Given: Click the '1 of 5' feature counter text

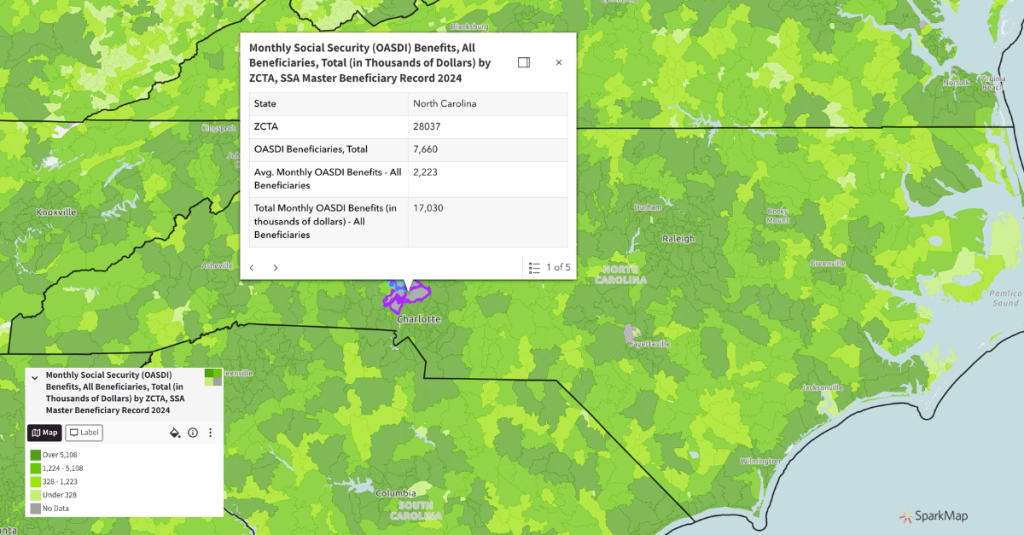Looking at the screenshot, I should [x=558, y=267].
